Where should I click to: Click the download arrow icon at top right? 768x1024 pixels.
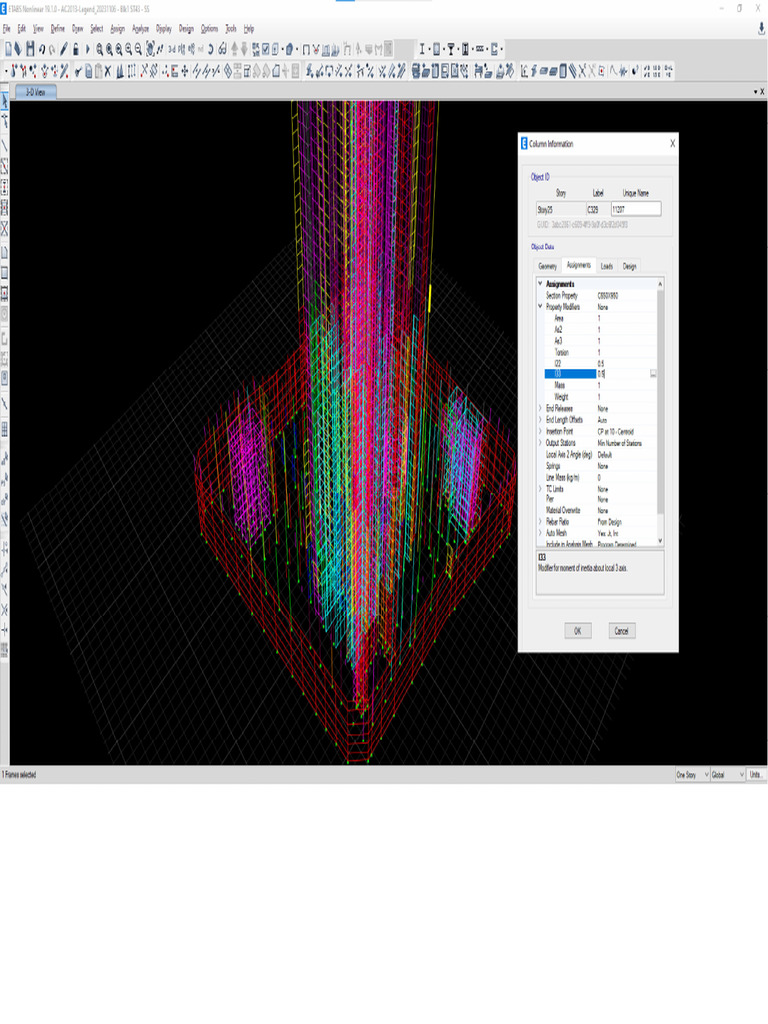coord(761,28)
